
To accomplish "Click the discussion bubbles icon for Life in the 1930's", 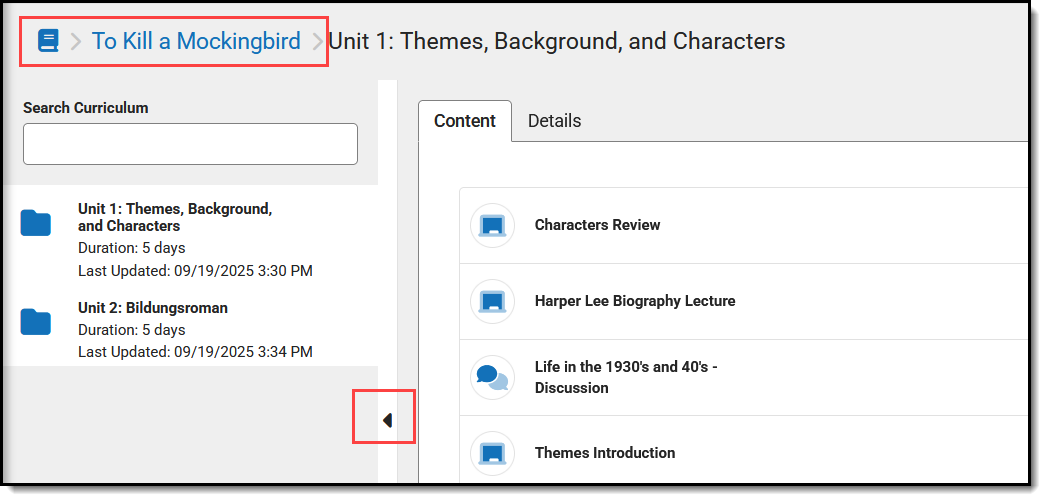I will pyautogui.click(x=492, y=378).
